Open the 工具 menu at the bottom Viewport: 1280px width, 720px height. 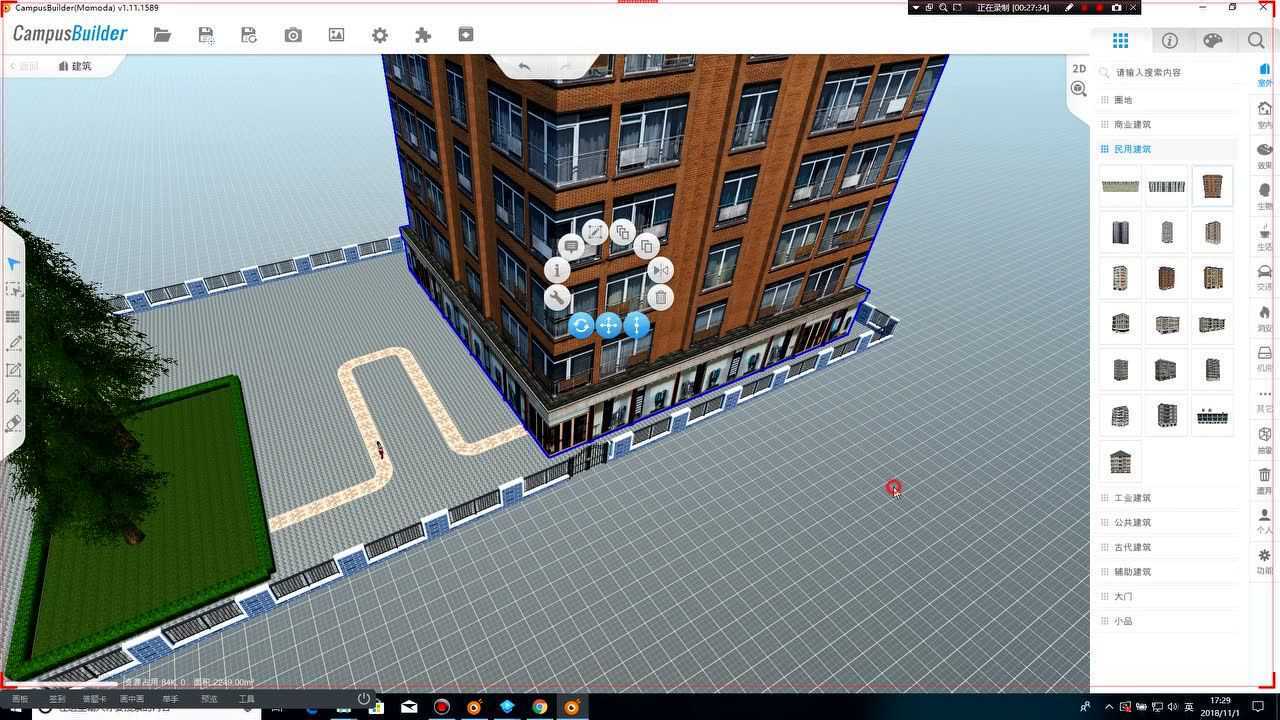point(245,698)
